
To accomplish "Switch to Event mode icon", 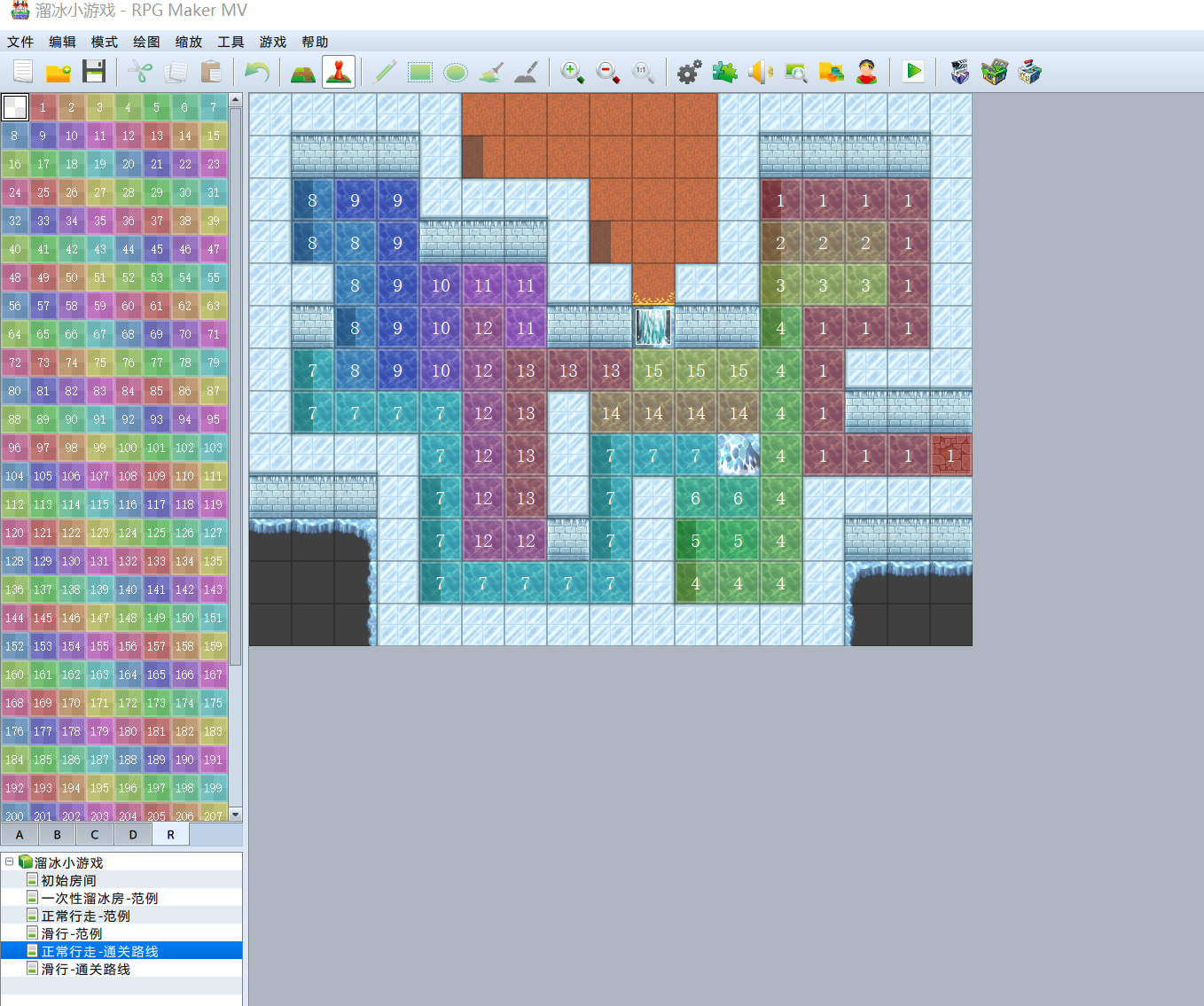I will click(339, 72).
